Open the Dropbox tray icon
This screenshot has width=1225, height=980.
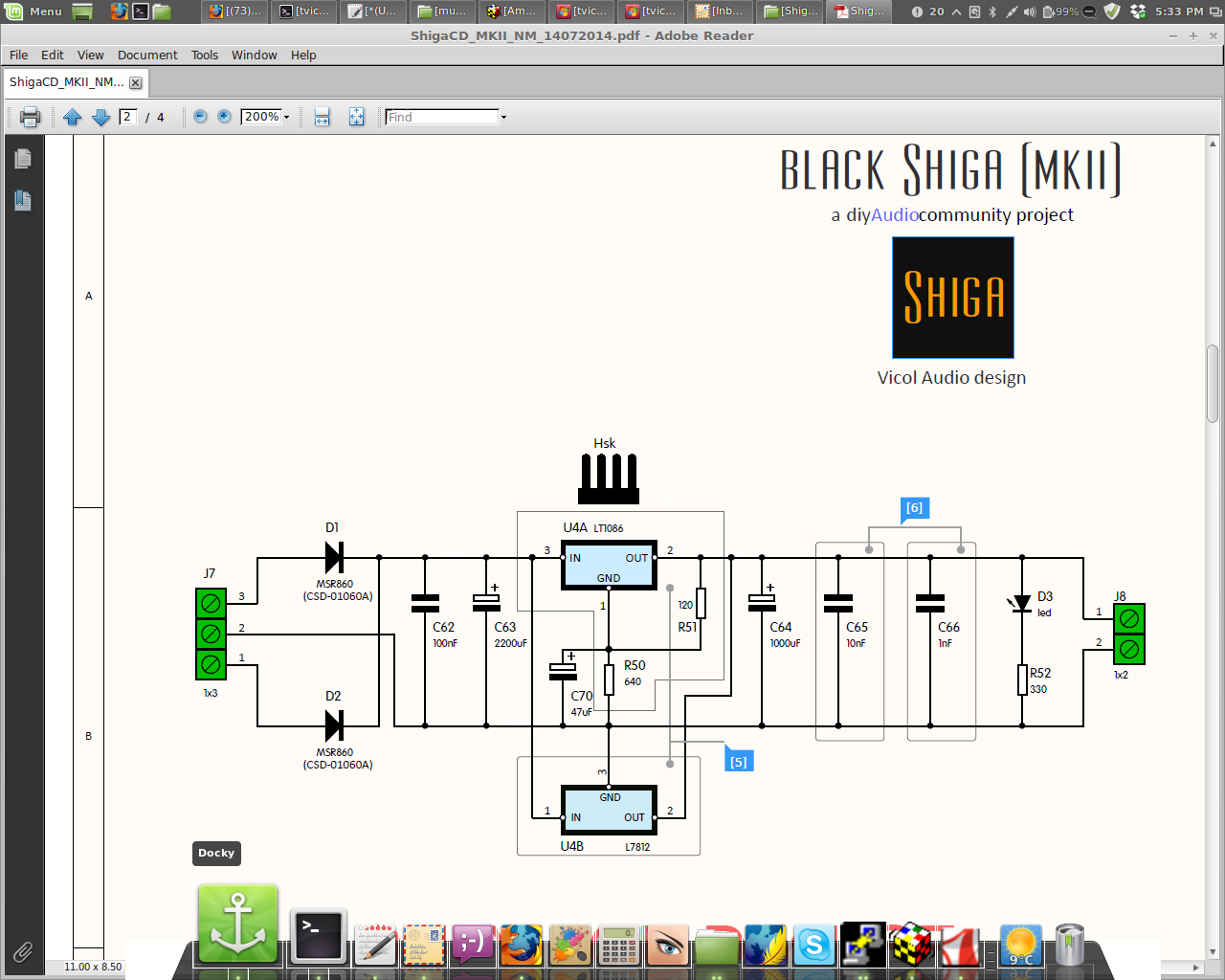point(1138,11)
